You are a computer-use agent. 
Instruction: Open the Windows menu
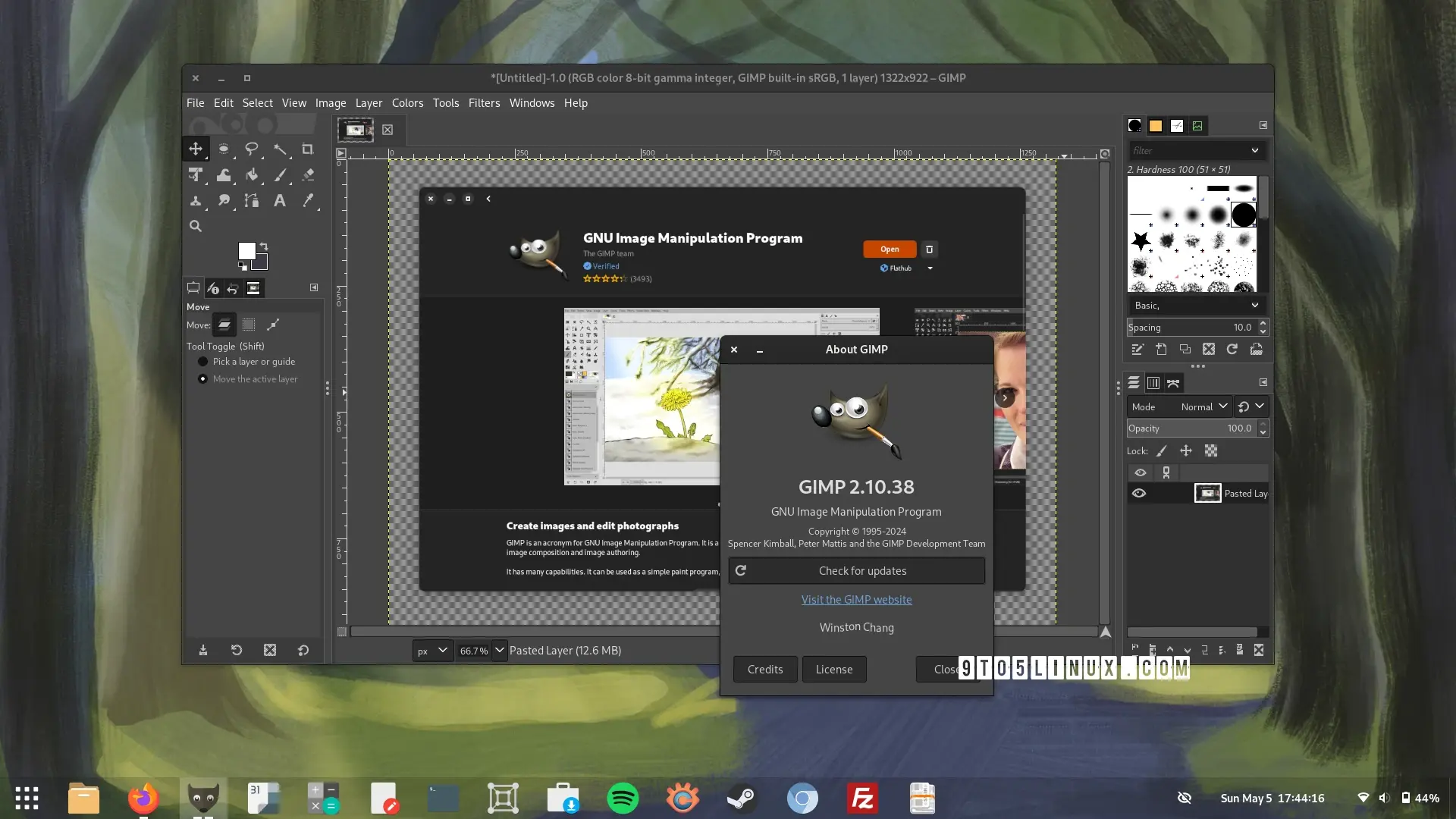(532, 103)
